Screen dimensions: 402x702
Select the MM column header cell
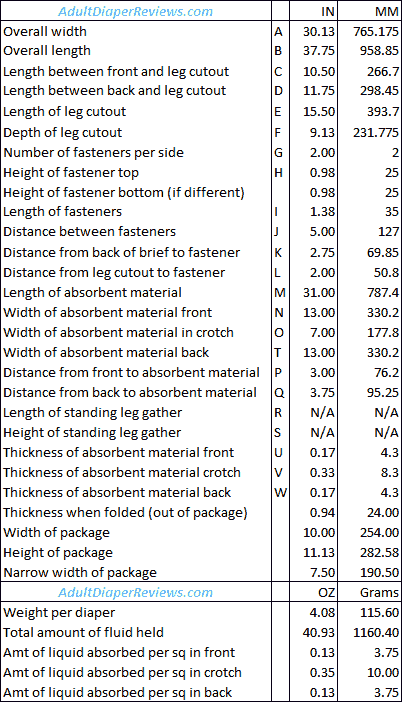point(370,11)
